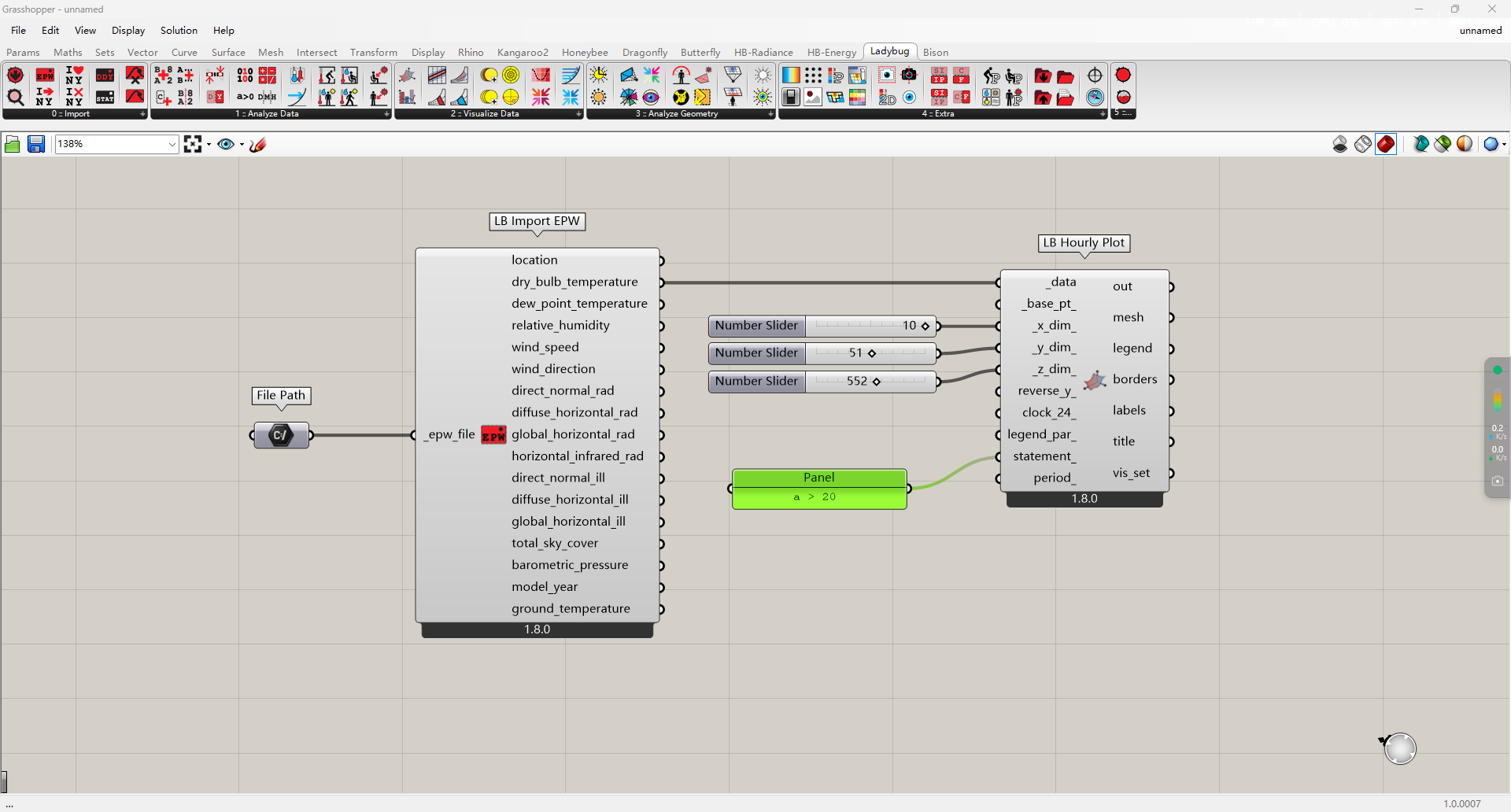1511x812 pixels.
Task: Toggle the camera button on side widget
Action: click(1498, 481)
